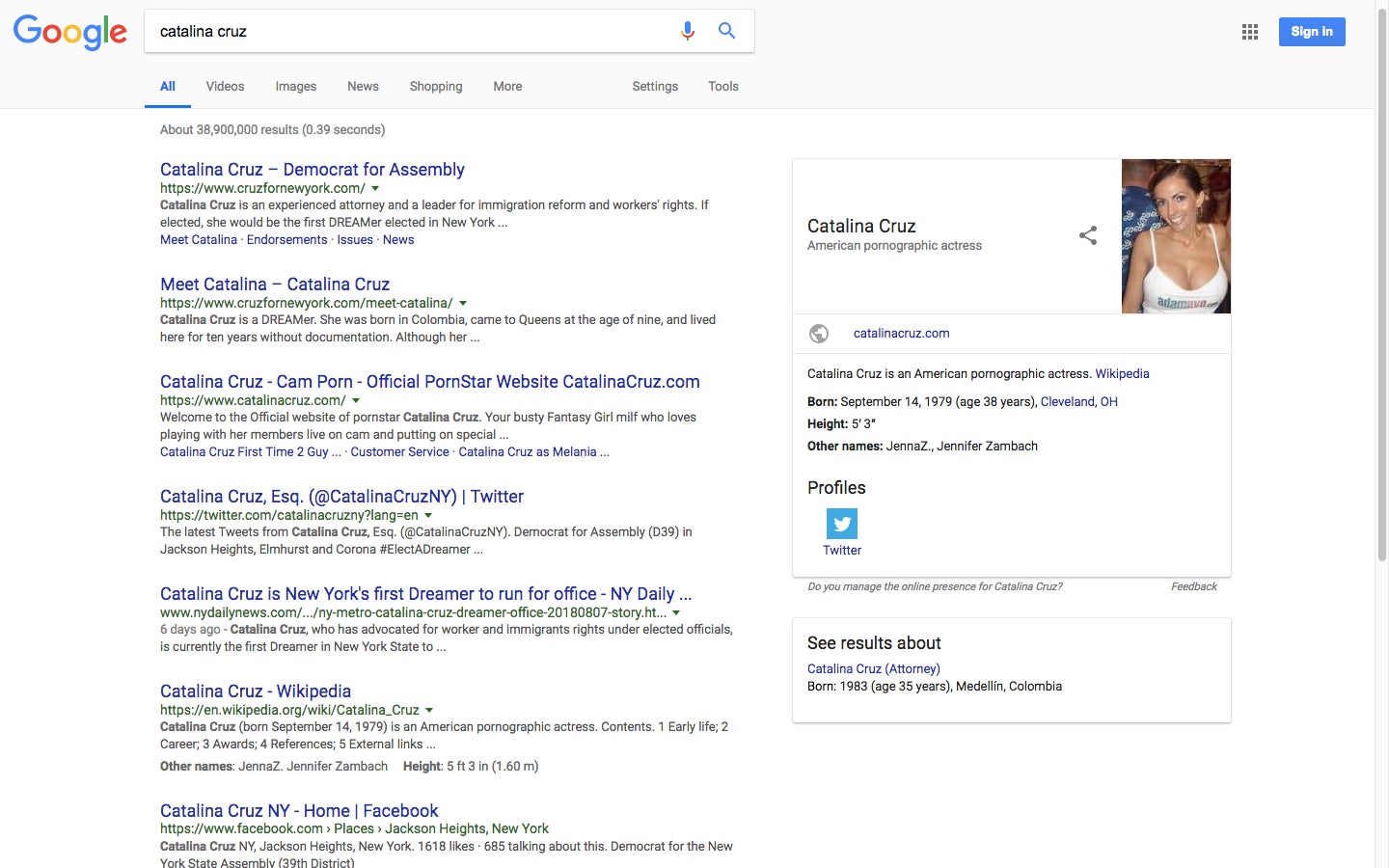Click the Sign in button

1312,32
